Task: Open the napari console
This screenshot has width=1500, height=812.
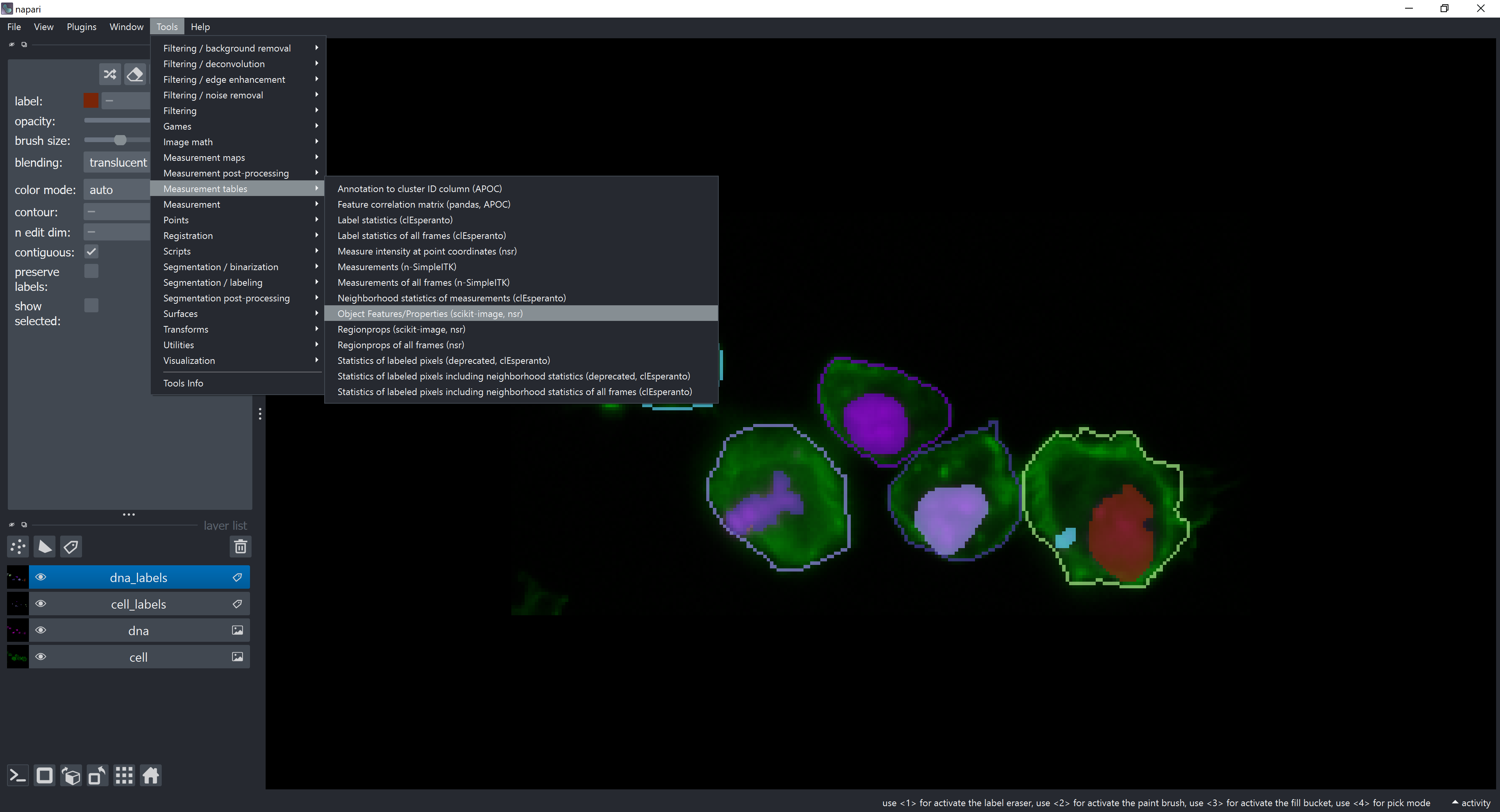Action: [18, 775]
